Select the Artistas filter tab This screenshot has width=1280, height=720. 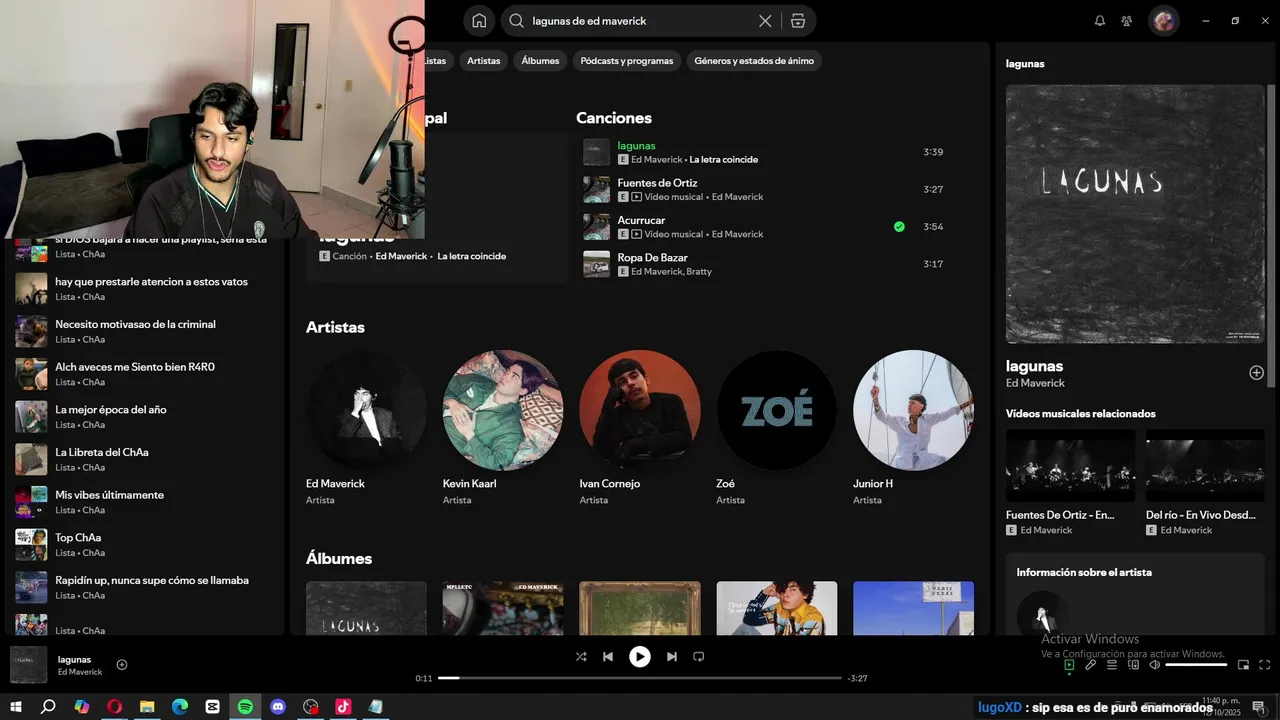point(483,61)
